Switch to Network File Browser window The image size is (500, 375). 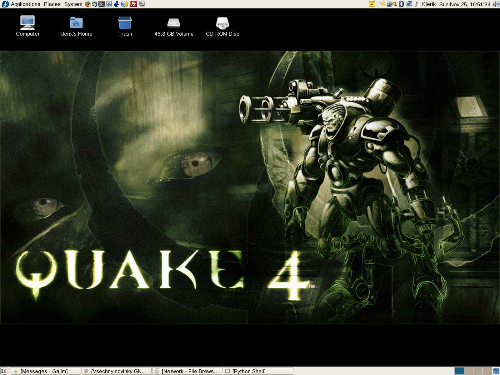tap(188, 371)
